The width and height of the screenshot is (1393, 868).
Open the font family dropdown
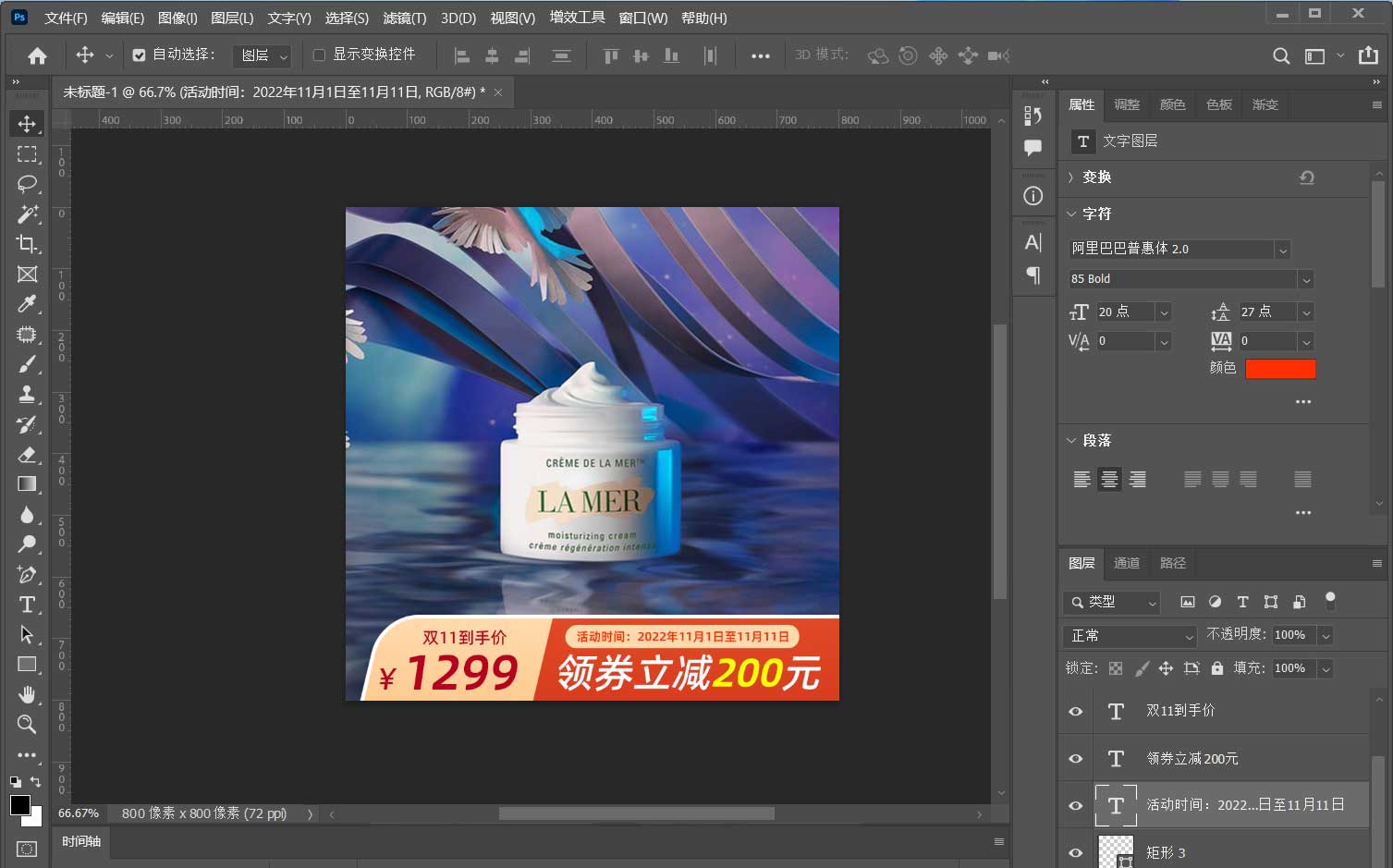tap(1283, 249)
